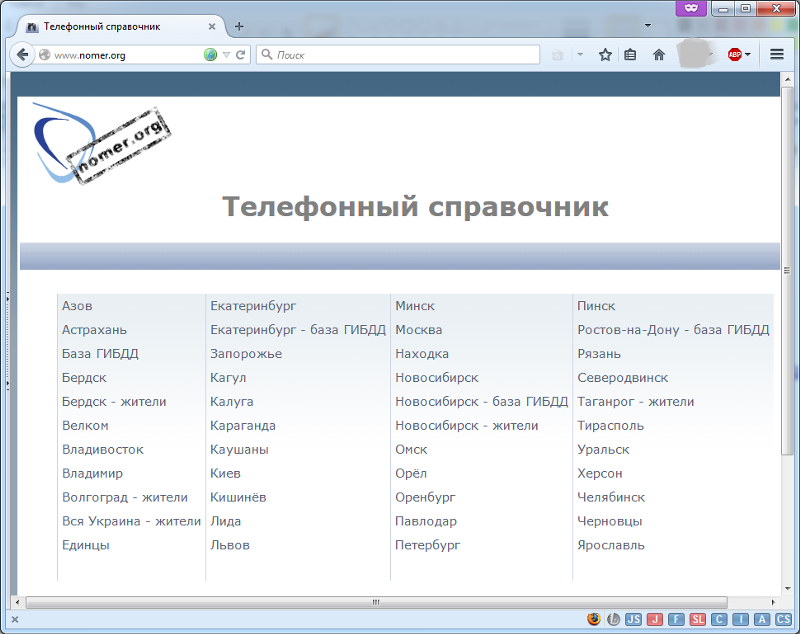Open the Минск link
The width and height of the screenshot is (800, 634).
[x=415, y=306]
